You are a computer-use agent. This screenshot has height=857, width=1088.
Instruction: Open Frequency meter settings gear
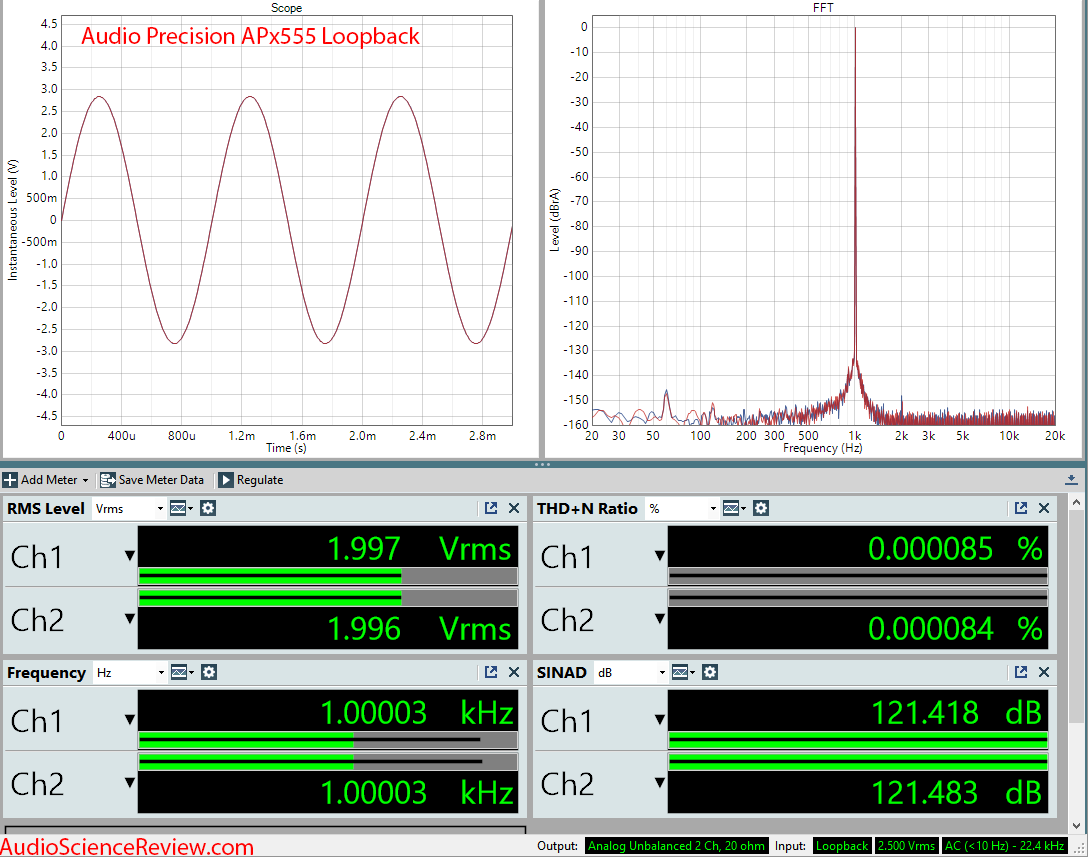tap(209, 672)
